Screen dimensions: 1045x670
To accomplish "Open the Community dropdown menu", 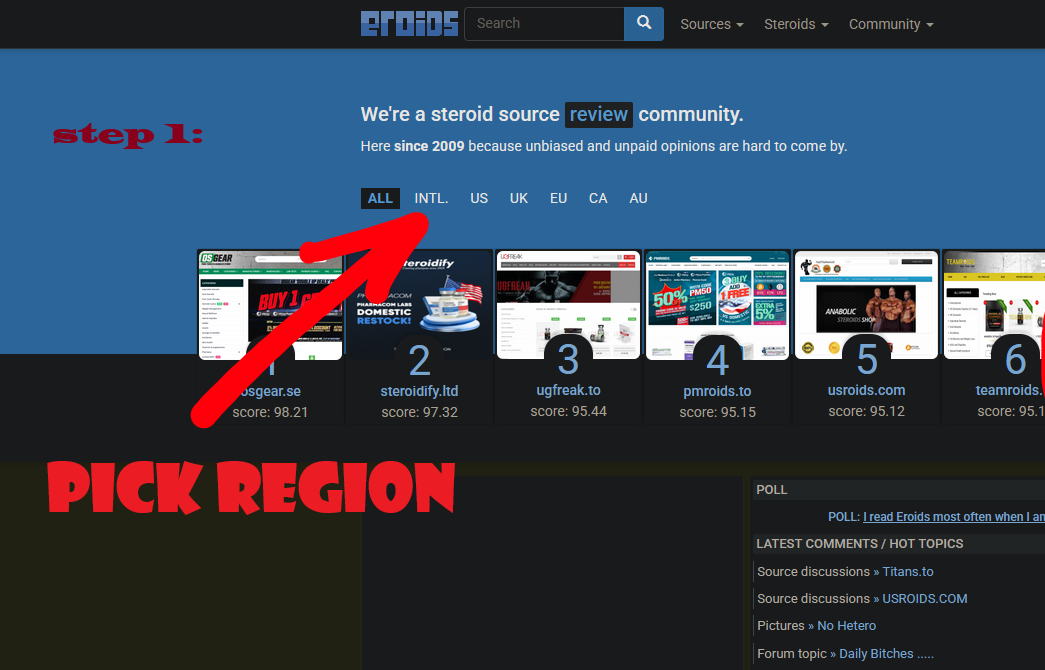I will tap(891, 24).
